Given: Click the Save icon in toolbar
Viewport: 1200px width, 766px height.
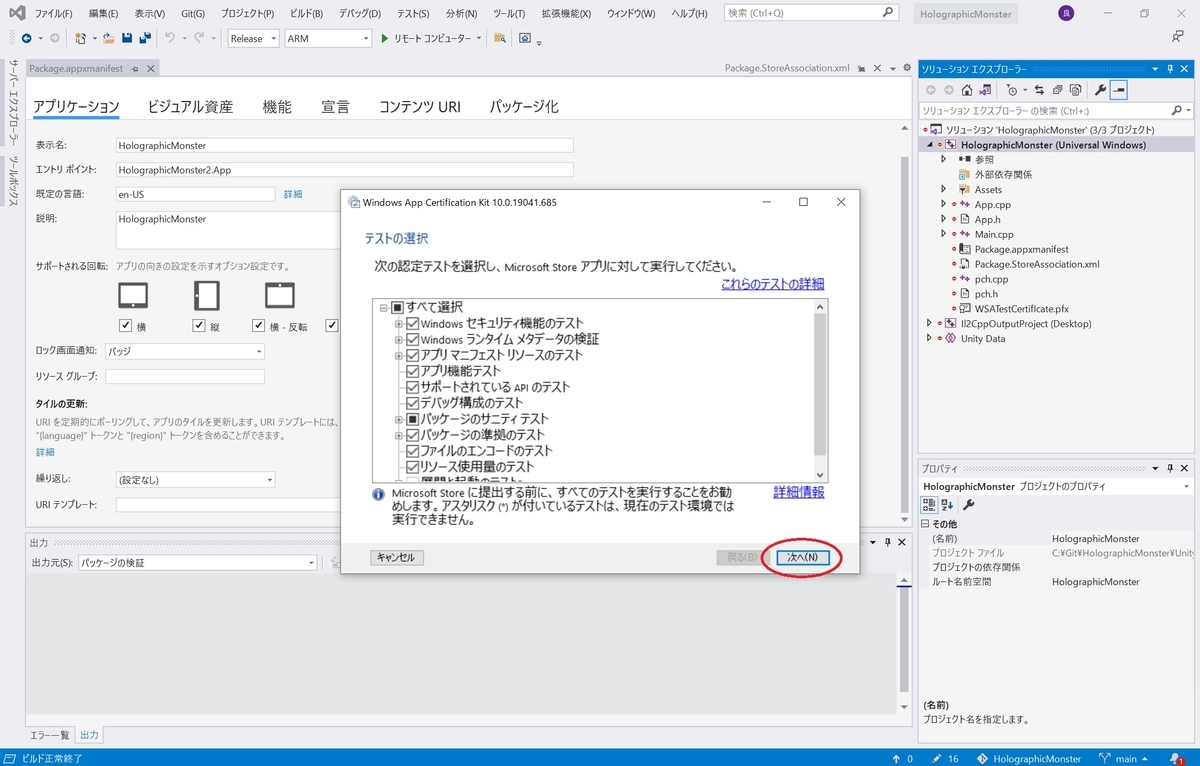Looking at the screenshot, I should tap(127, 38).
